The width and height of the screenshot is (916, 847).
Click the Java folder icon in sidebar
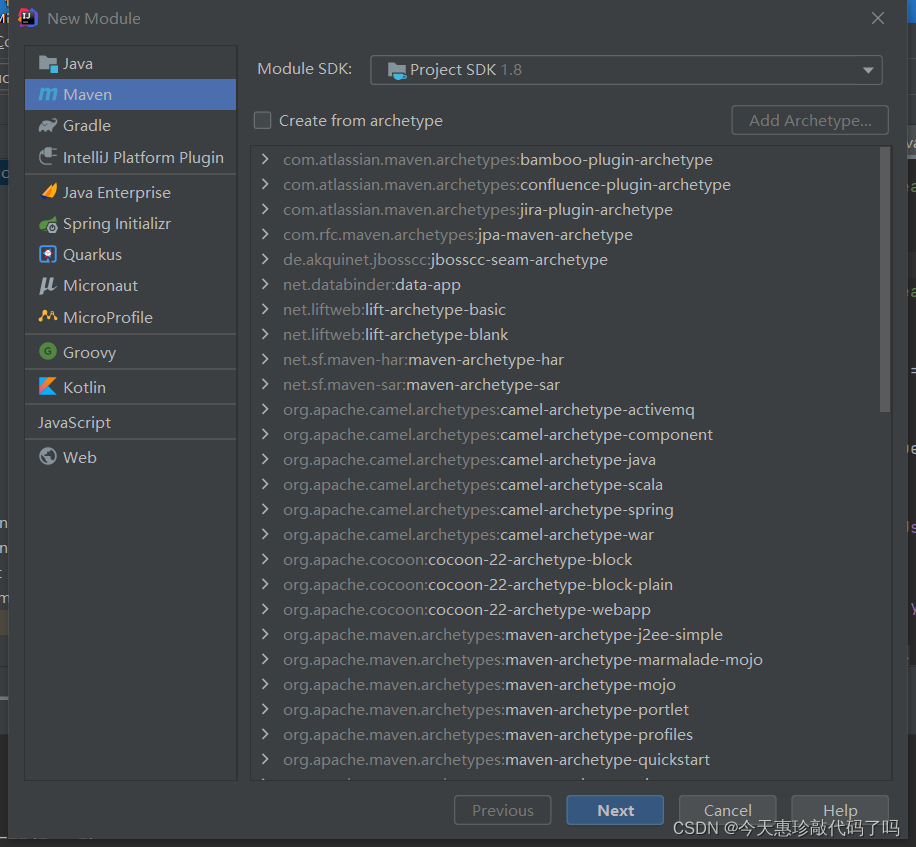click(x=48, y=63)
